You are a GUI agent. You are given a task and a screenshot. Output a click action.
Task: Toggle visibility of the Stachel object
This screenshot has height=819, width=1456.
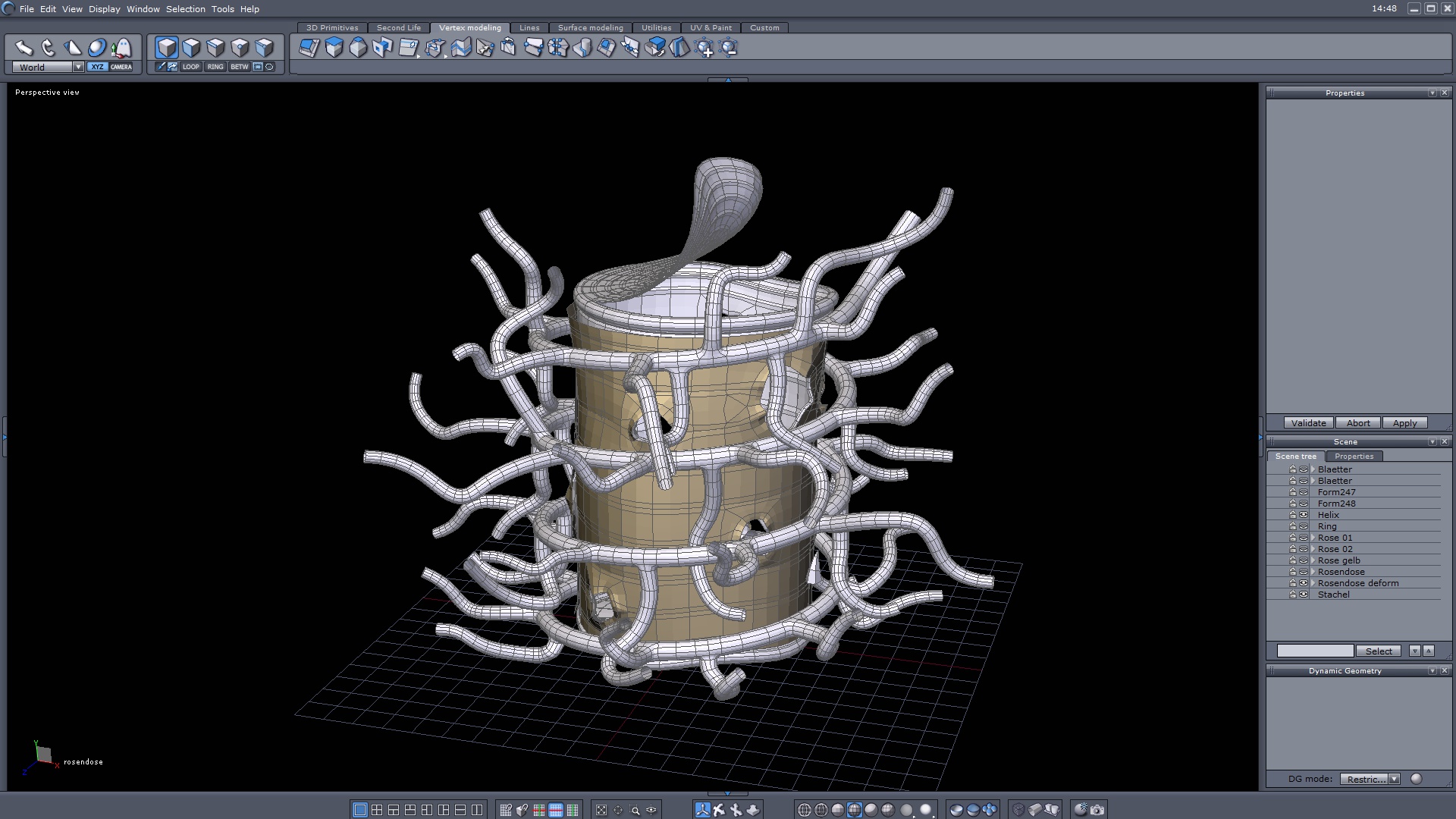click(x=1304, y=595)
